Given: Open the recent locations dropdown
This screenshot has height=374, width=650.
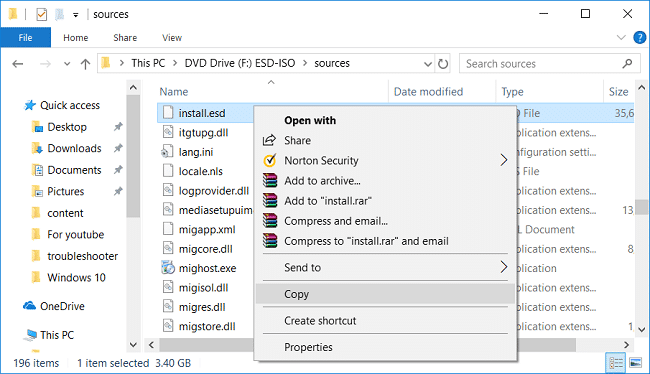Looking at the screenshot, I should 67,64.
